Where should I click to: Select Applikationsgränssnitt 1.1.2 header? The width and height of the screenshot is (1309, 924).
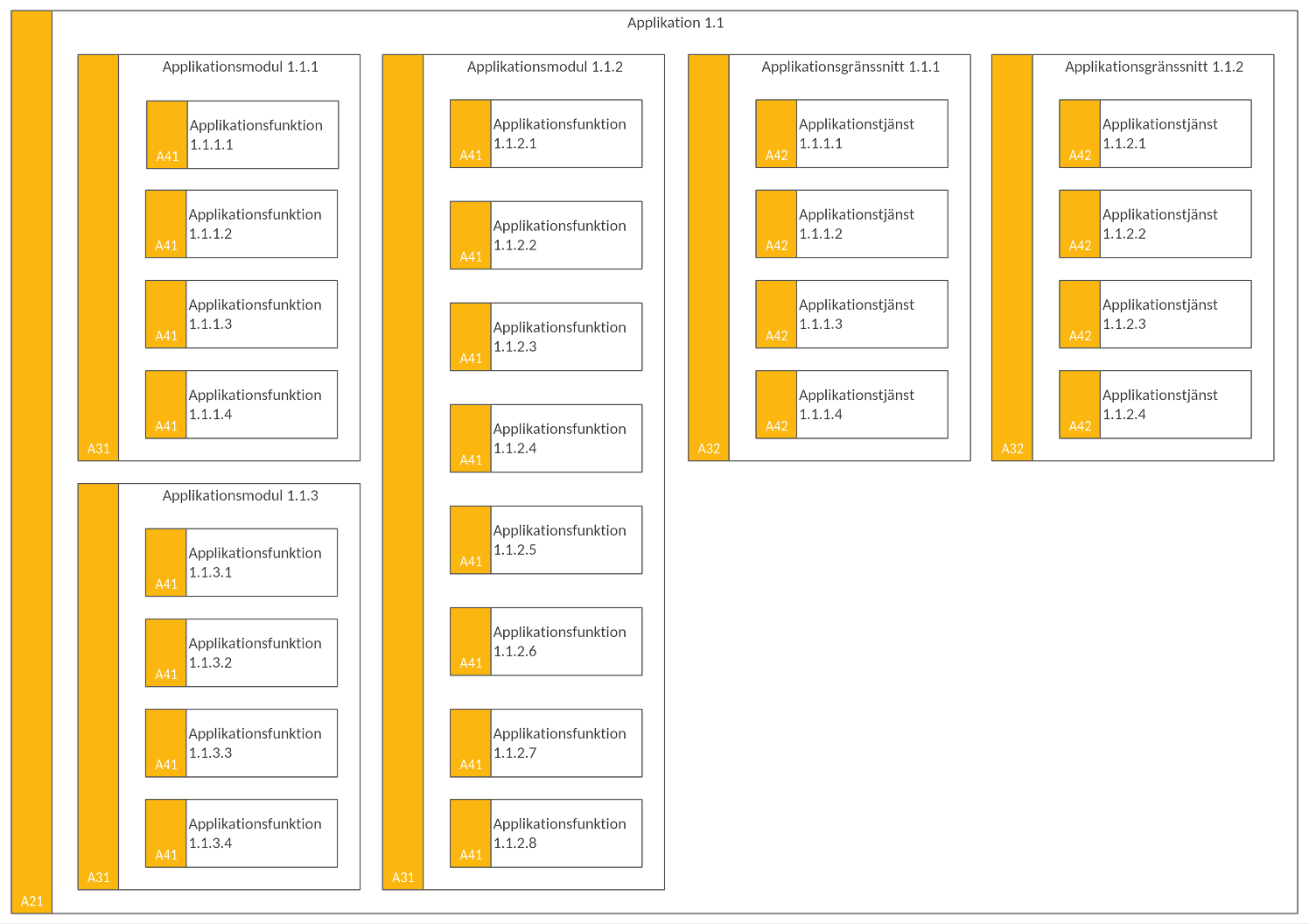[x=1154, y=66]
